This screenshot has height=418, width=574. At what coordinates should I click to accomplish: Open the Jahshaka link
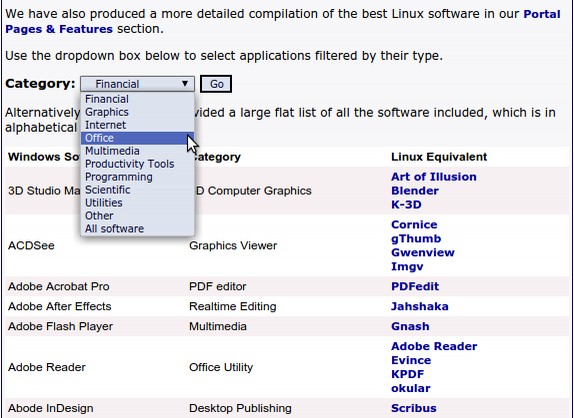[x=420, y=306]
